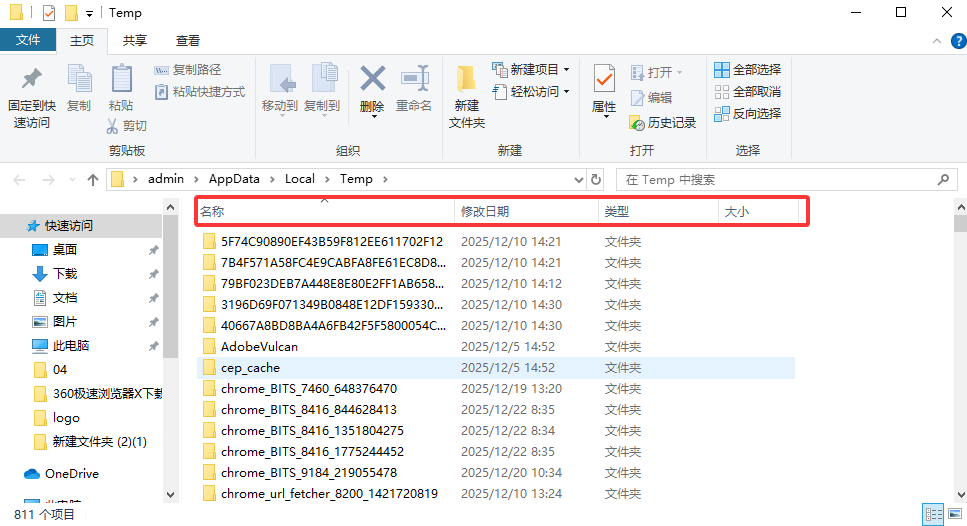
Task: Click the Copy icon in the ribbon
Action: click(x=79, y=79)
